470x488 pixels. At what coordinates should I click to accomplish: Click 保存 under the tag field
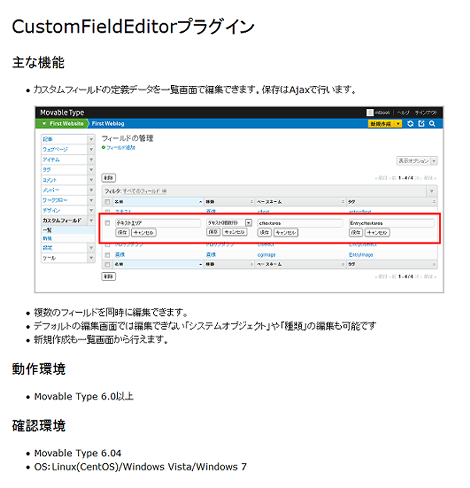pyautogui.click(x=356, y=233)
